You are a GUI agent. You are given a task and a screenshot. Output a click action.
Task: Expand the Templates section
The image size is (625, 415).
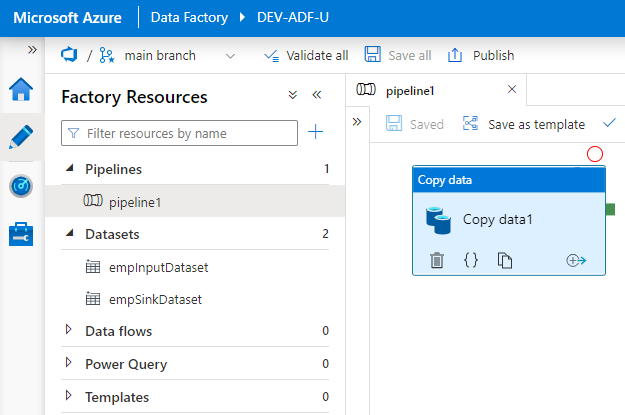pyautogui.click(x=69, y=395)
